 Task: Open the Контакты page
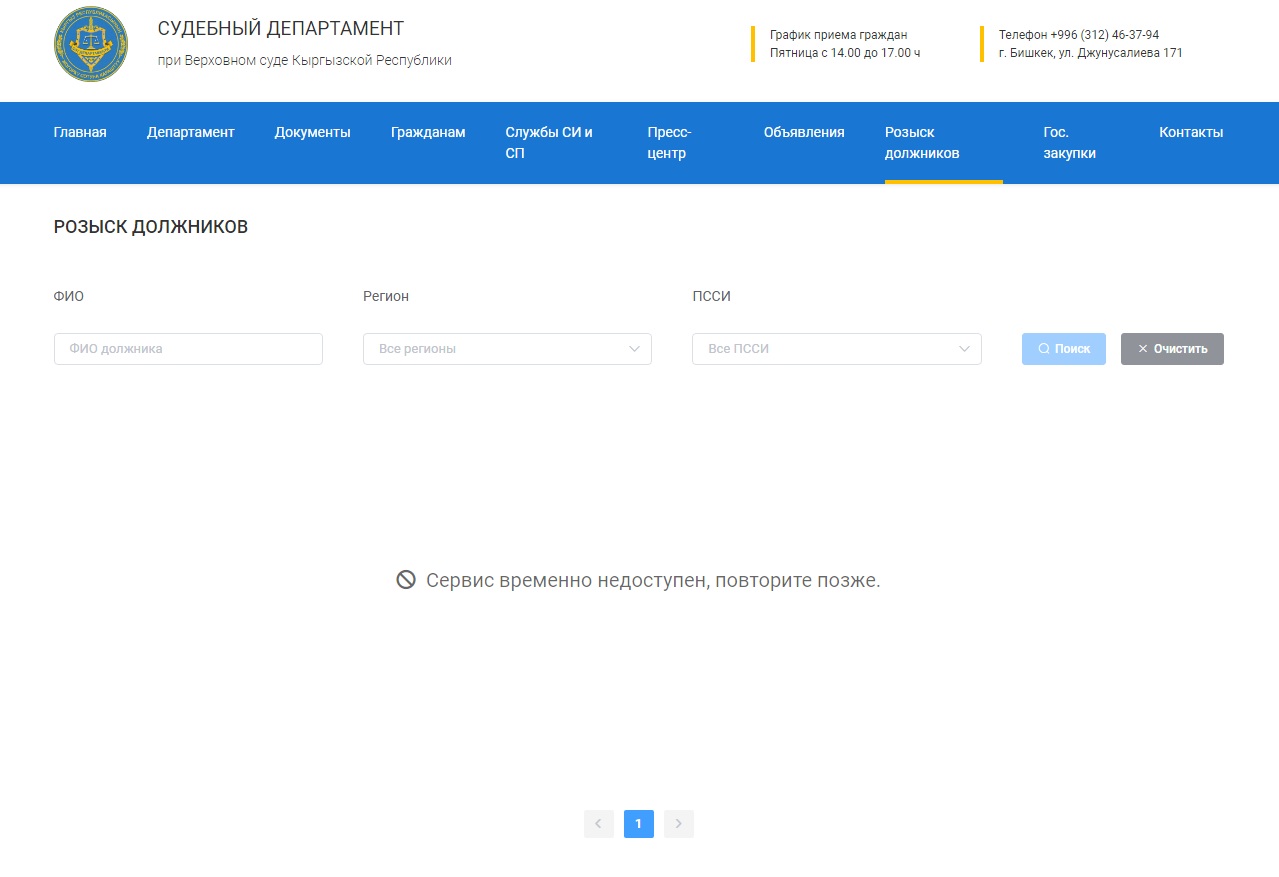[1190, 132]
